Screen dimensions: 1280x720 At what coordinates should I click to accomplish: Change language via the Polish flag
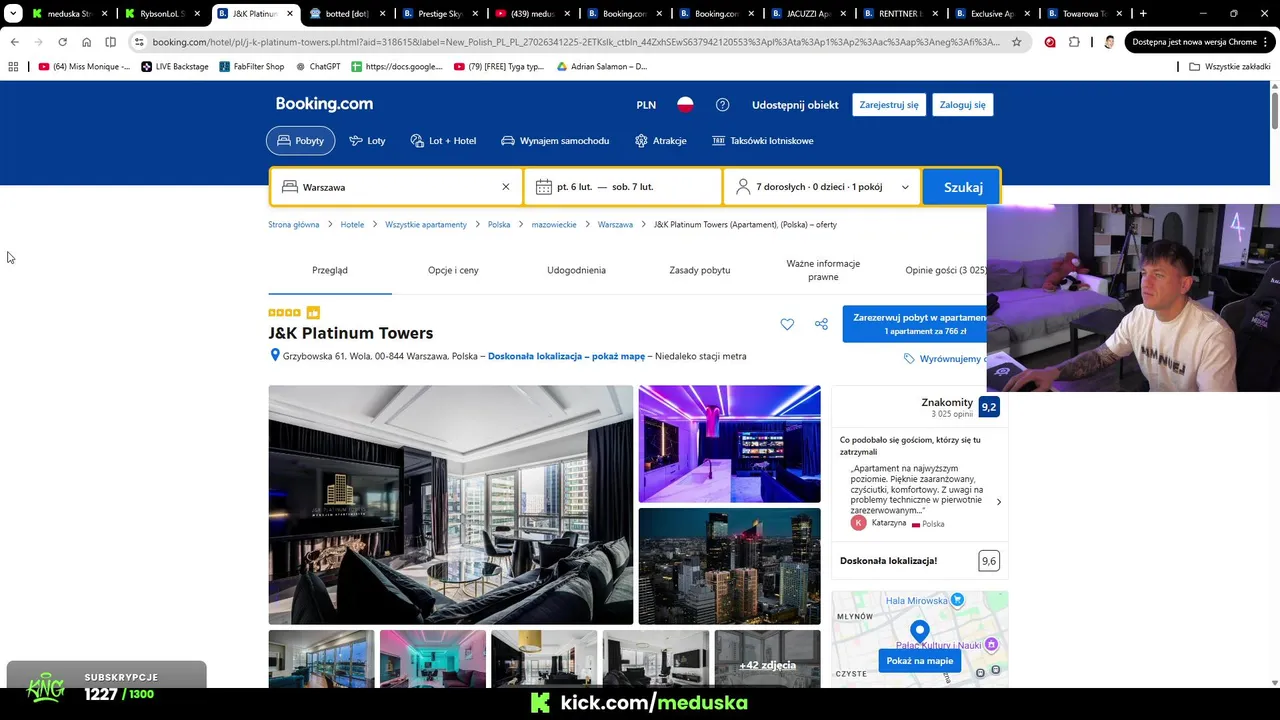tap(685, 105)
